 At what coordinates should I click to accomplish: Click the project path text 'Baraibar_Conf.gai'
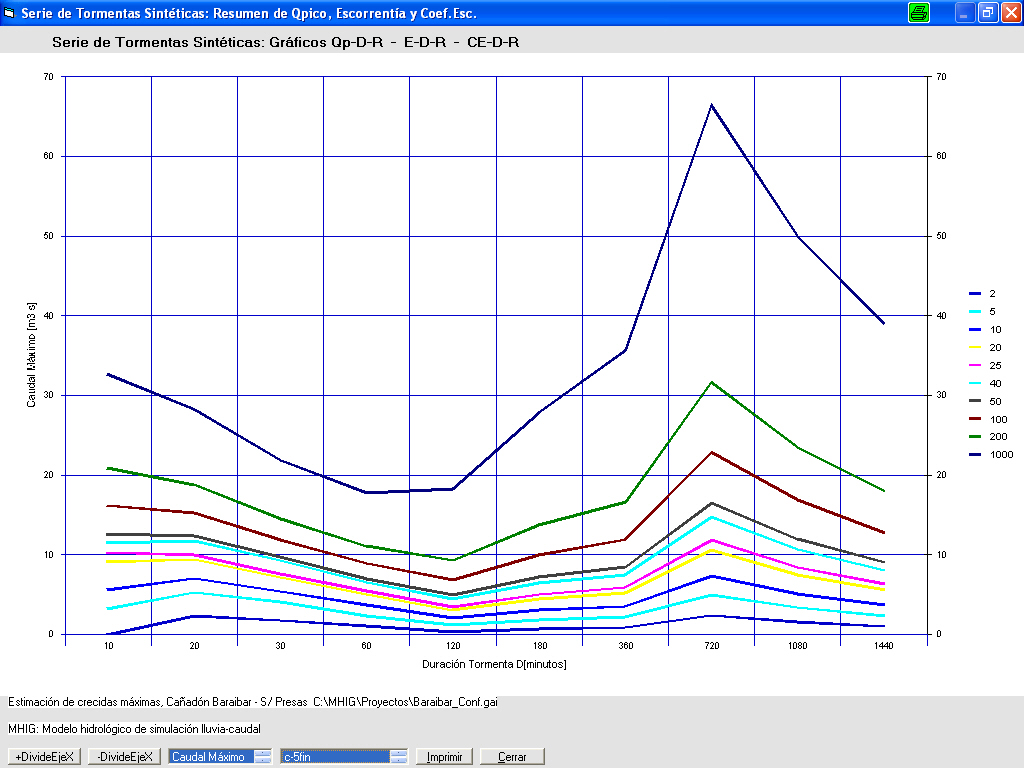[455, 702]
